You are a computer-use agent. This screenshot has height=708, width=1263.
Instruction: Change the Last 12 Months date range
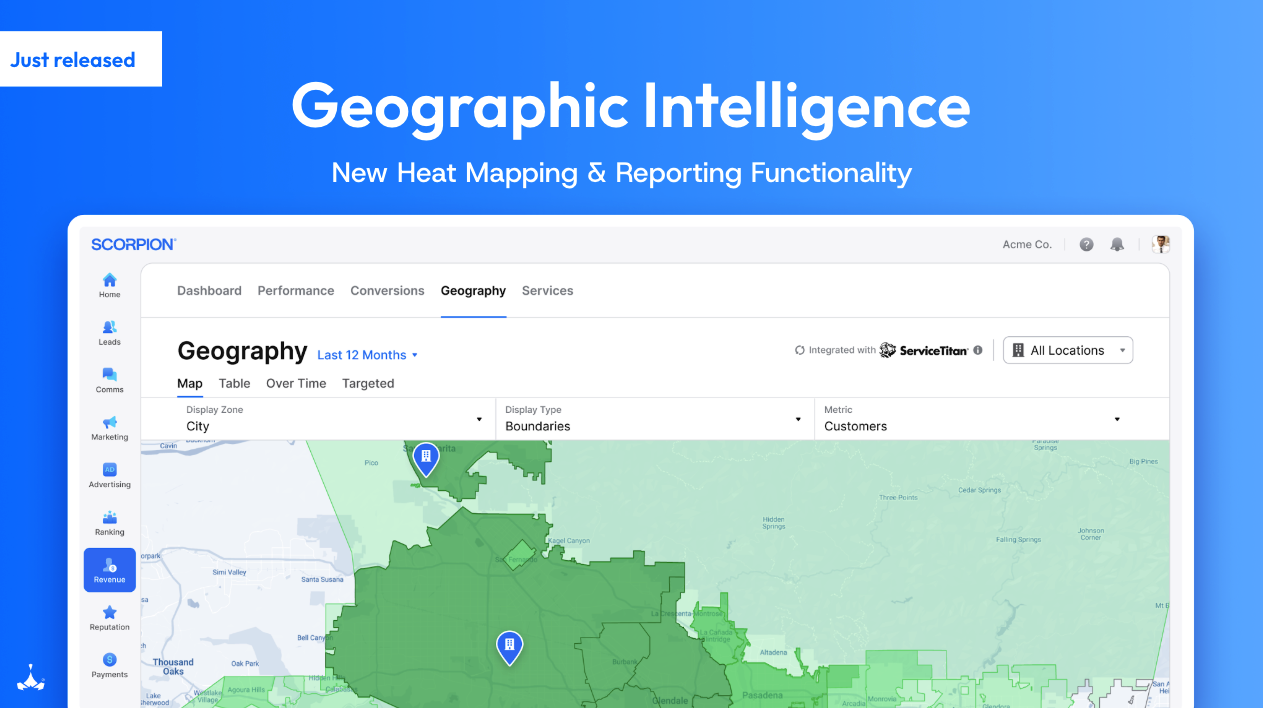(367, 355)
